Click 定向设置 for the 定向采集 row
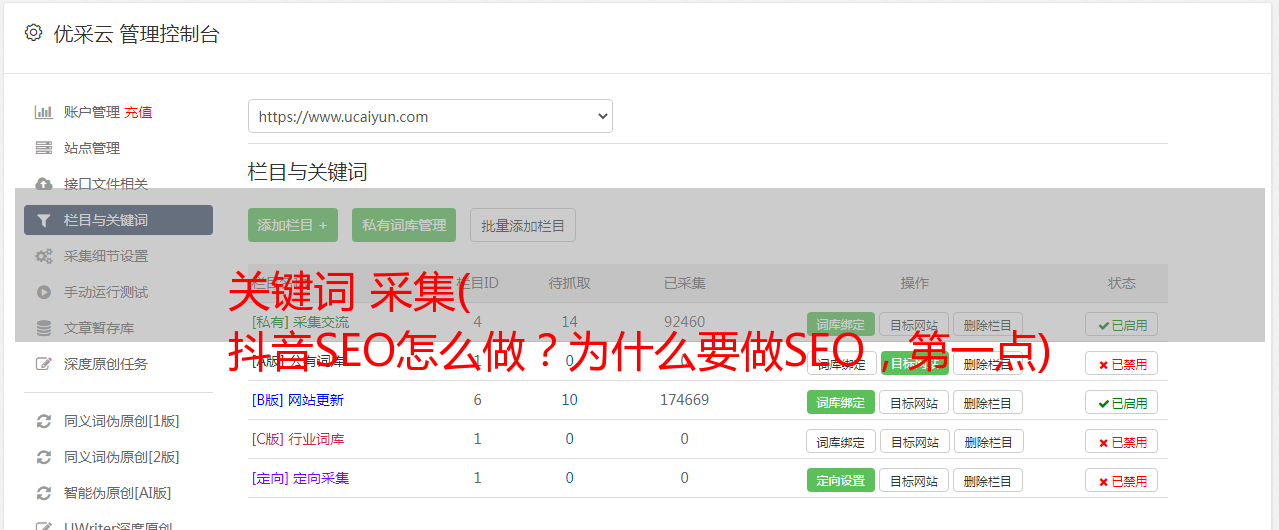 pos(841,480)
